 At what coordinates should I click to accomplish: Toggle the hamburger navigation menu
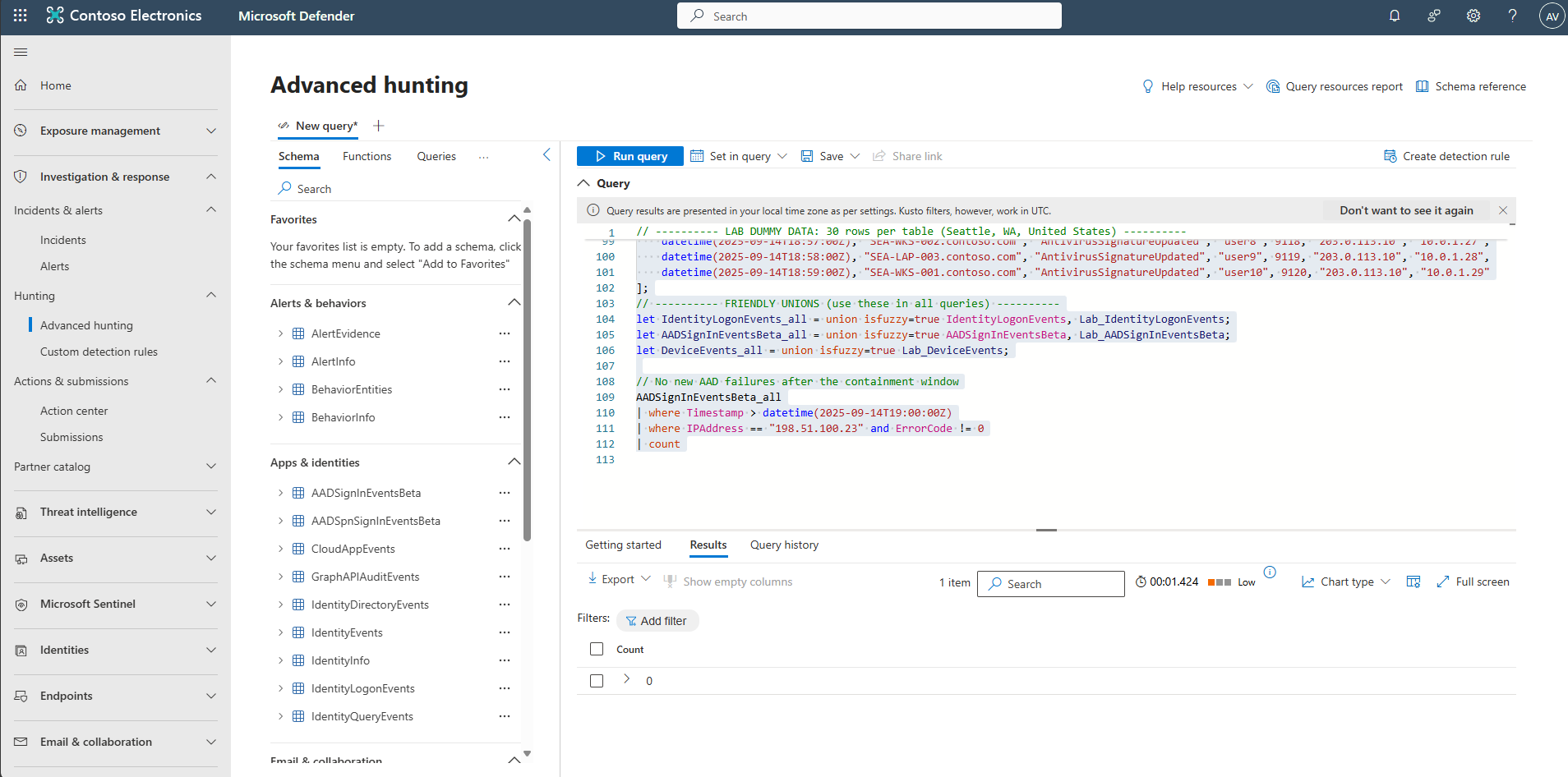click(21, 52)
